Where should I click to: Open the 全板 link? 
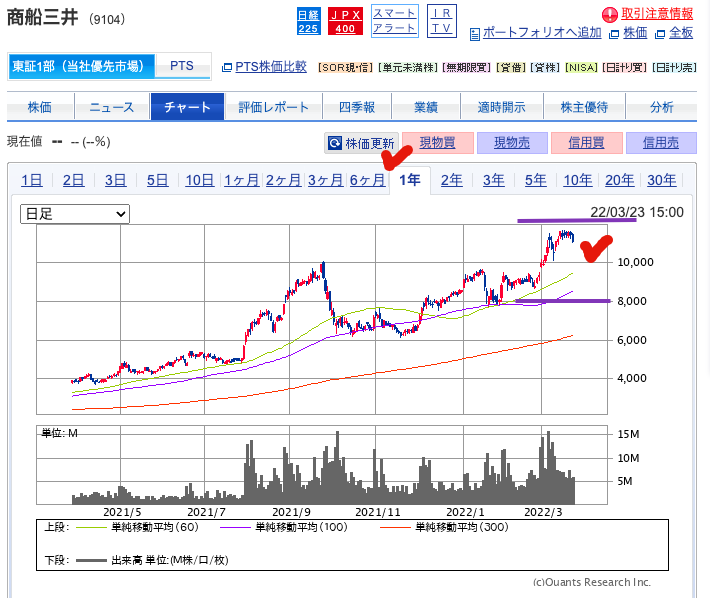click(x=681, y=33)
